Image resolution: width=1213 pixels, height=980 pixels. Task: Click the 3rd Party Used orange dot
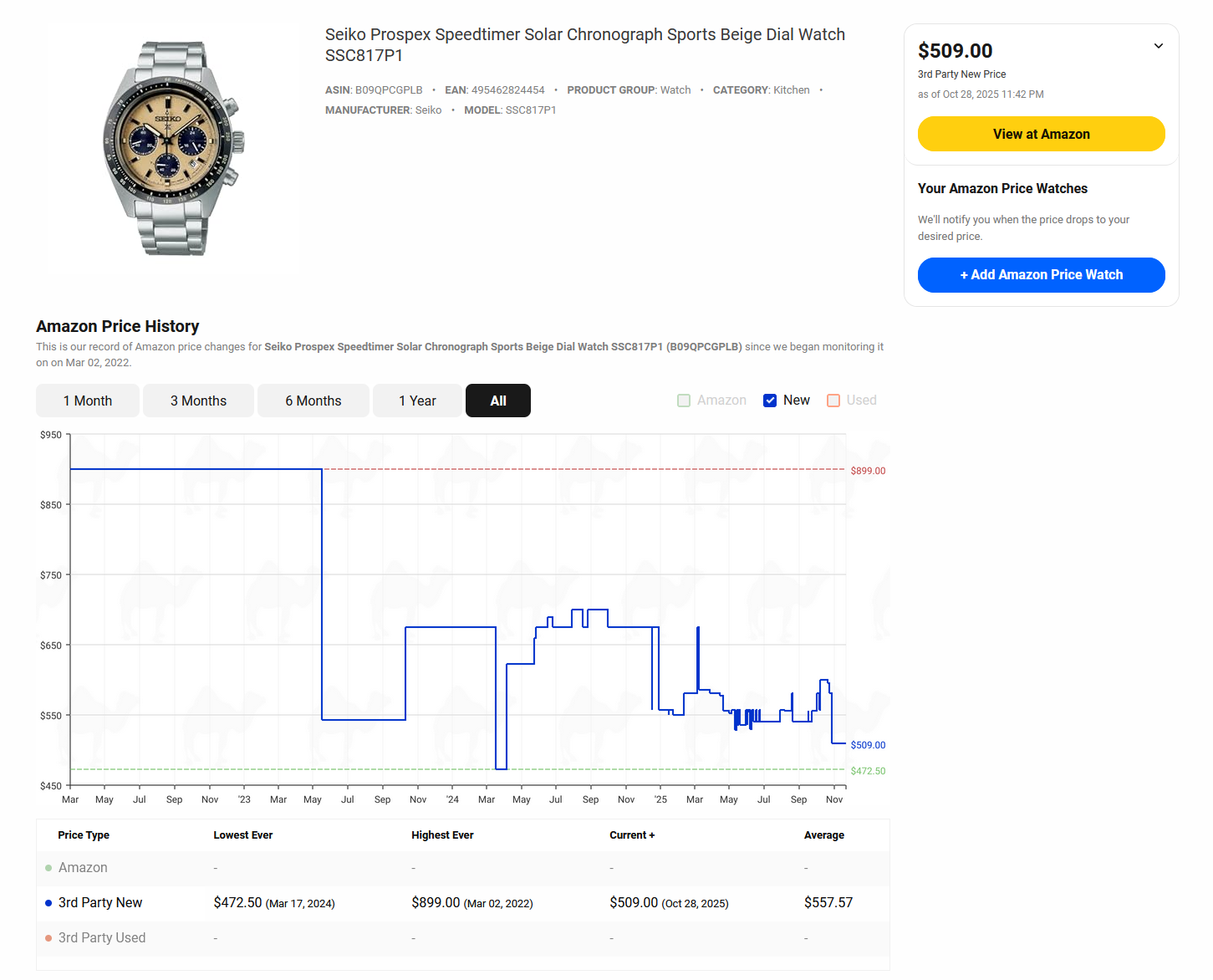(x=48, y=938)
